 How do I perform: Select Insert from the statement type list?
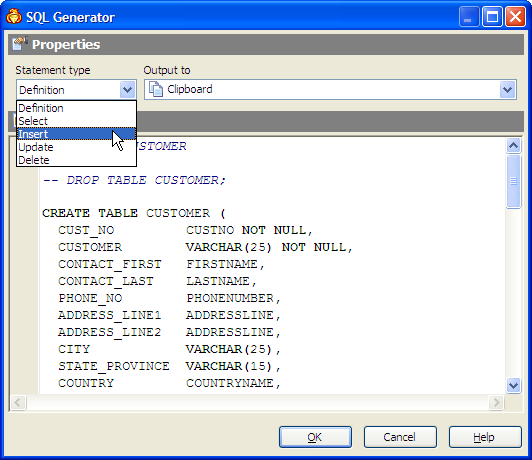pyautogui.click(x=76, y=134)
